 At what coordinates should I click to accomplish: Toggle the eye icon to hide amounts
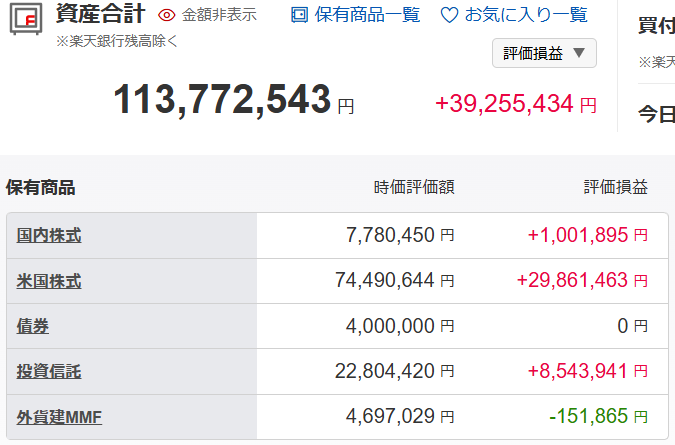[x=167, y=15]
